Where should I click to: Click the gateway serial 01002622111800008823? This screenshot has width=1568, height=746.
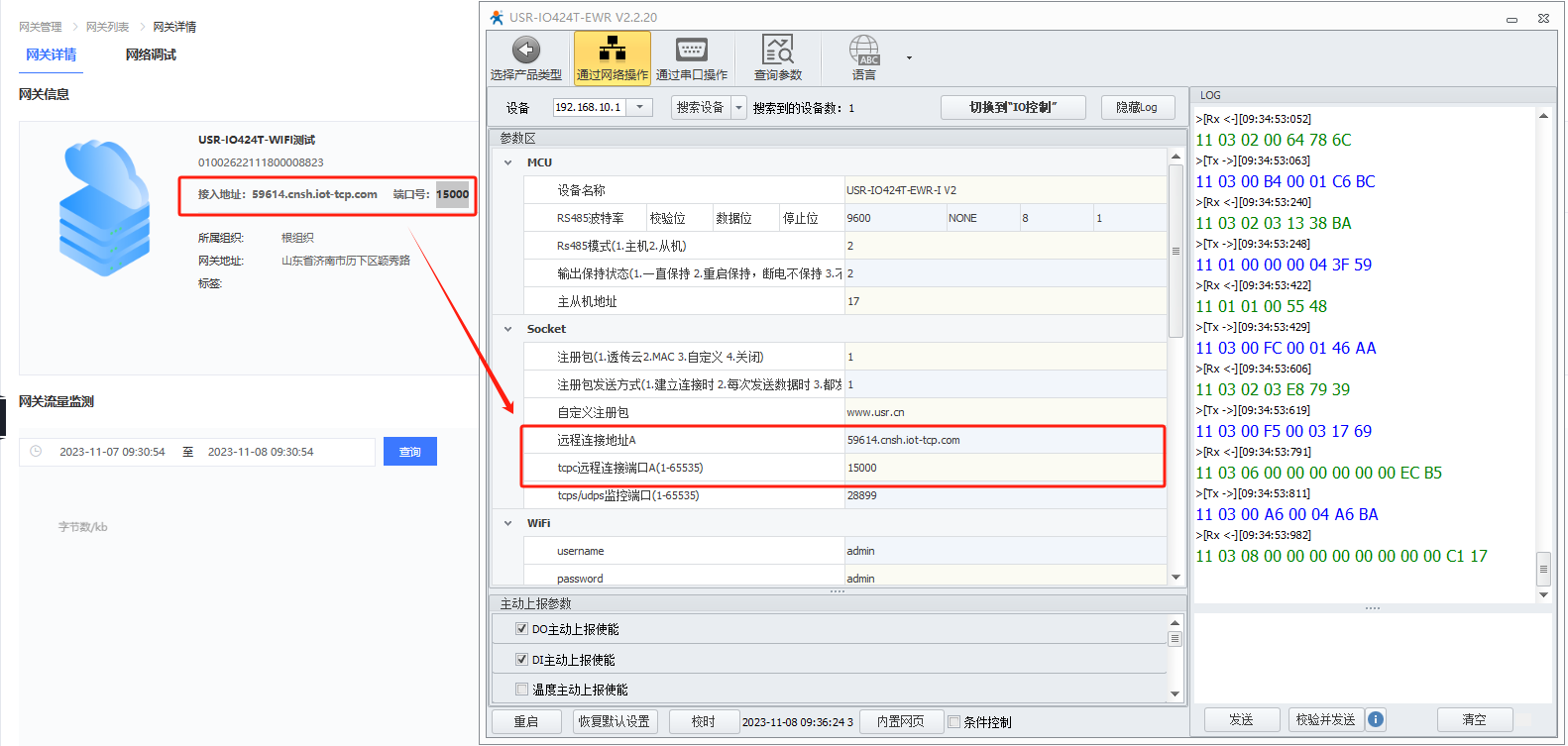click(x=261, y=162)
